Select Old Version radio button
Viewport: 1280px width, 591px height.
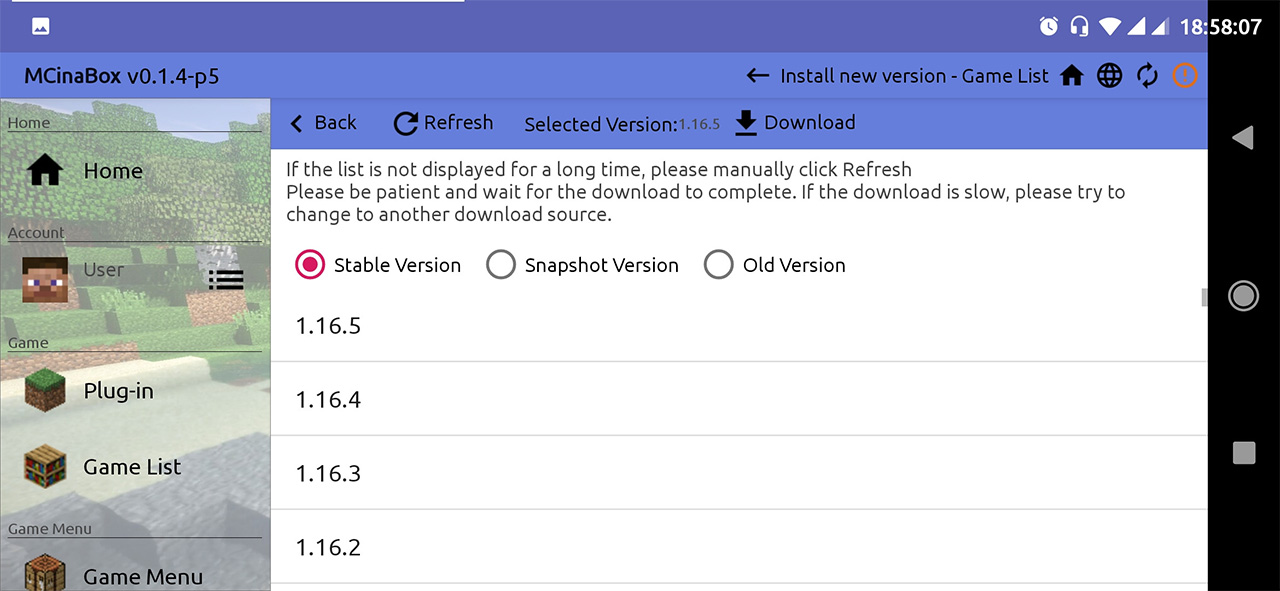[x=719, y=265]
